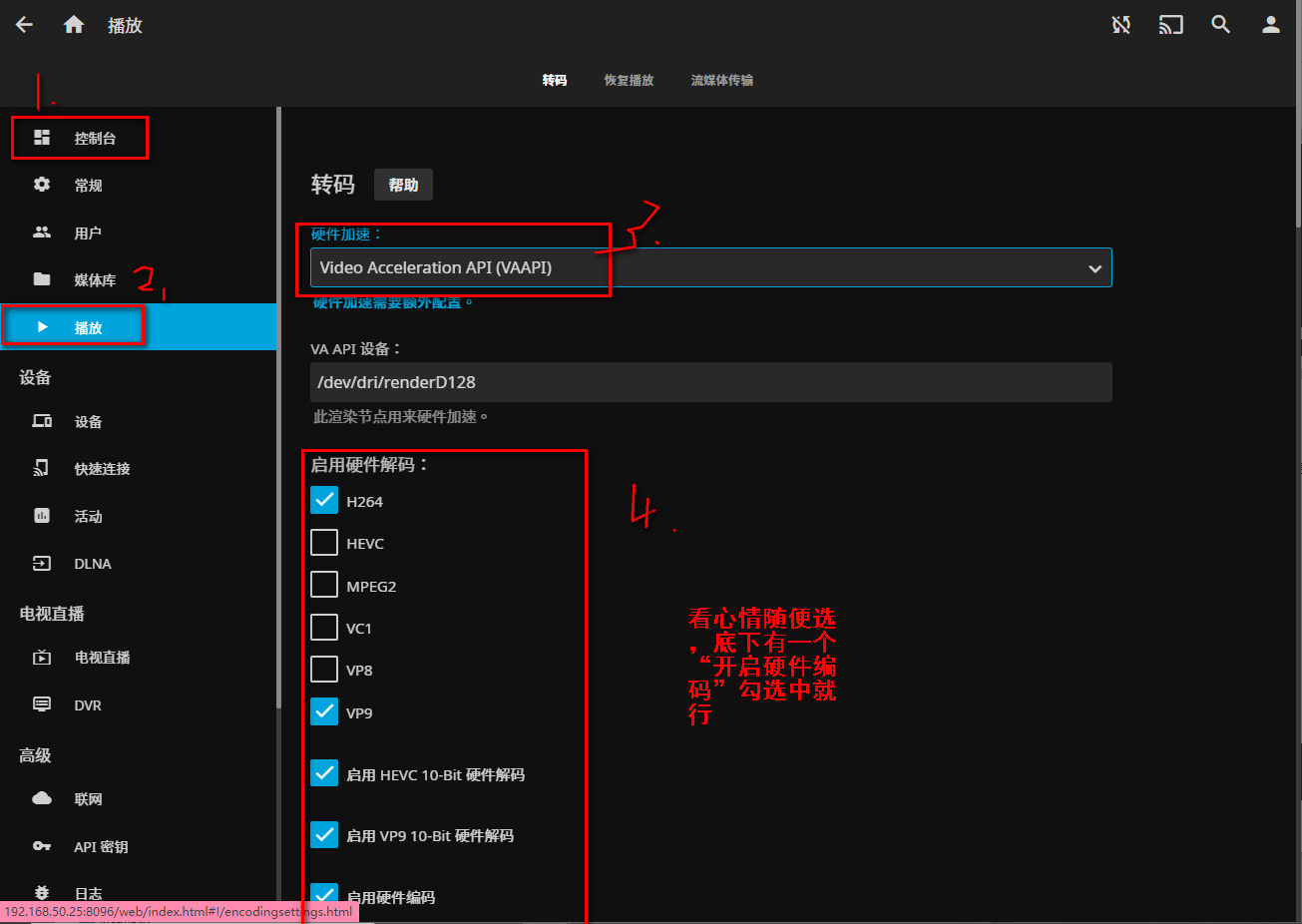Click the DLNA input icon
This screenshot has height=924, width=1302.
click(x=42, y=564)
